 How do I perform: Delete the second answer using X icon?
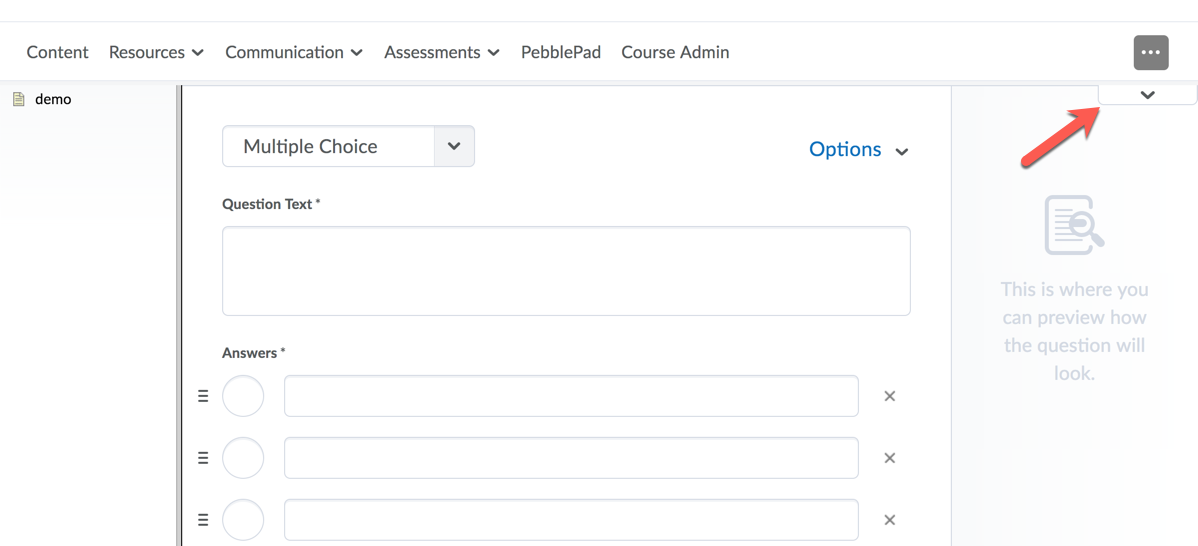(x=889, y=458)
